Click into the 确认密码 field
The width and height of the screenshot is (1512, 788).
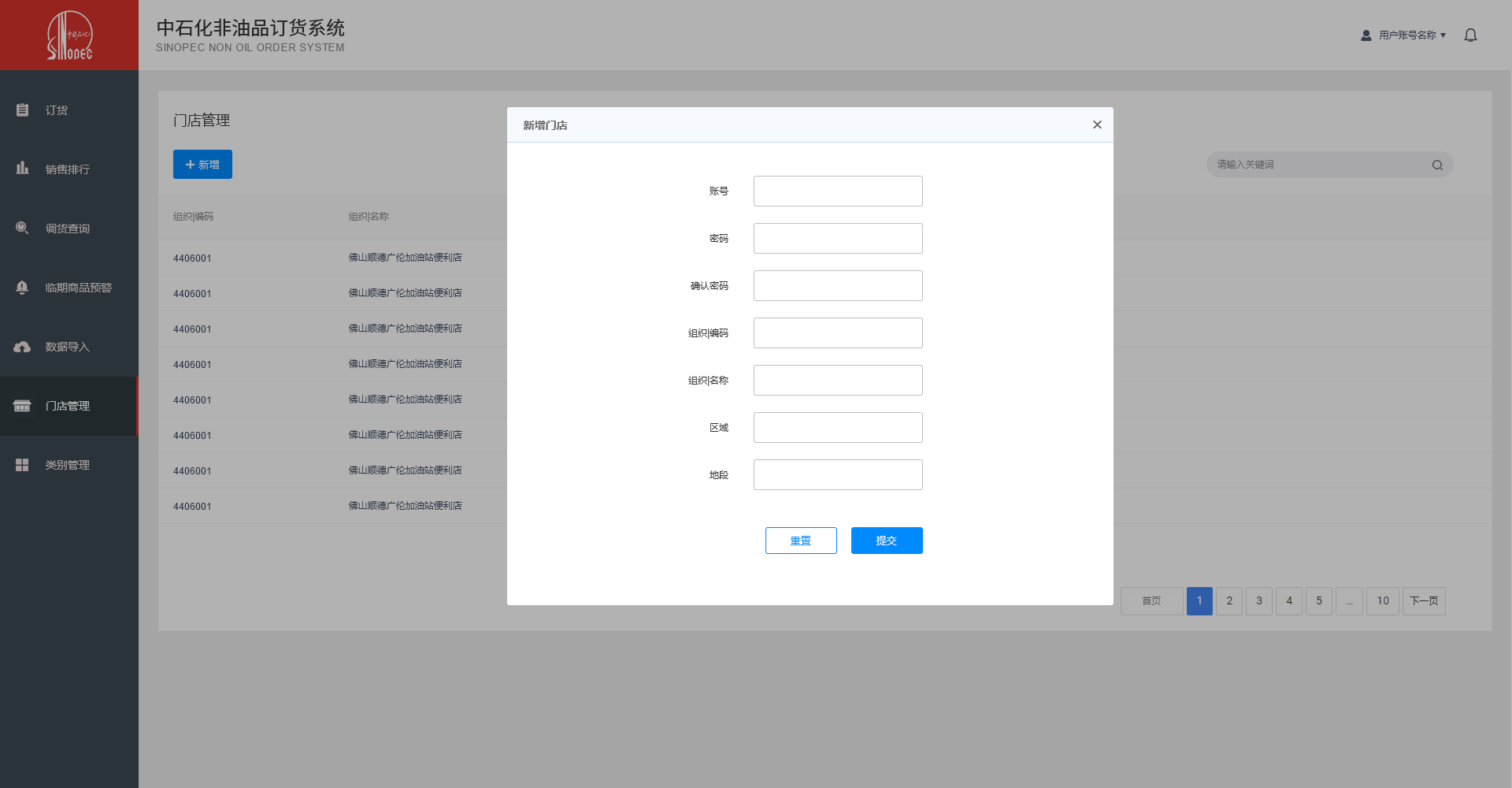coord(838,286)
